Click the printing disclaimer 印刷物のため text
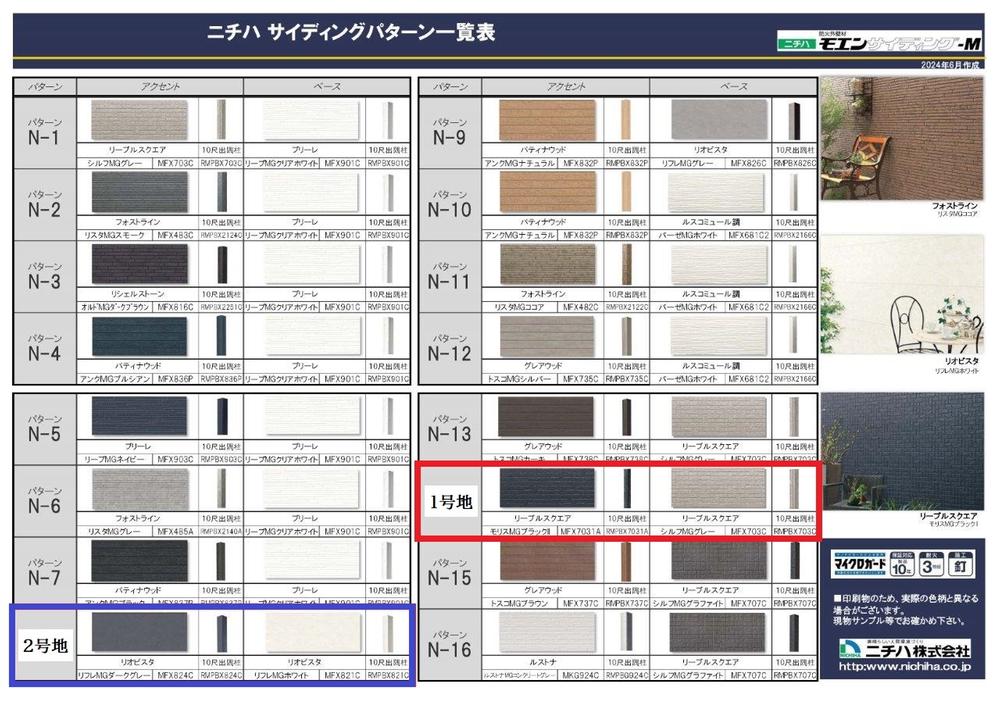This screenshot has height=707, width=1000. point(906,609)
